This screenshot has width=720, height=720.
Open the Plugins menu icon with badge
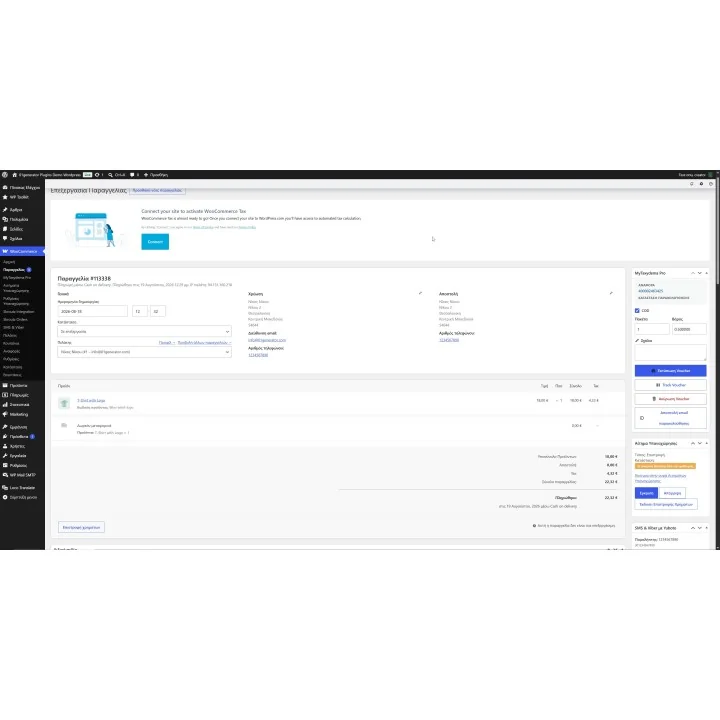click(5, 436)
